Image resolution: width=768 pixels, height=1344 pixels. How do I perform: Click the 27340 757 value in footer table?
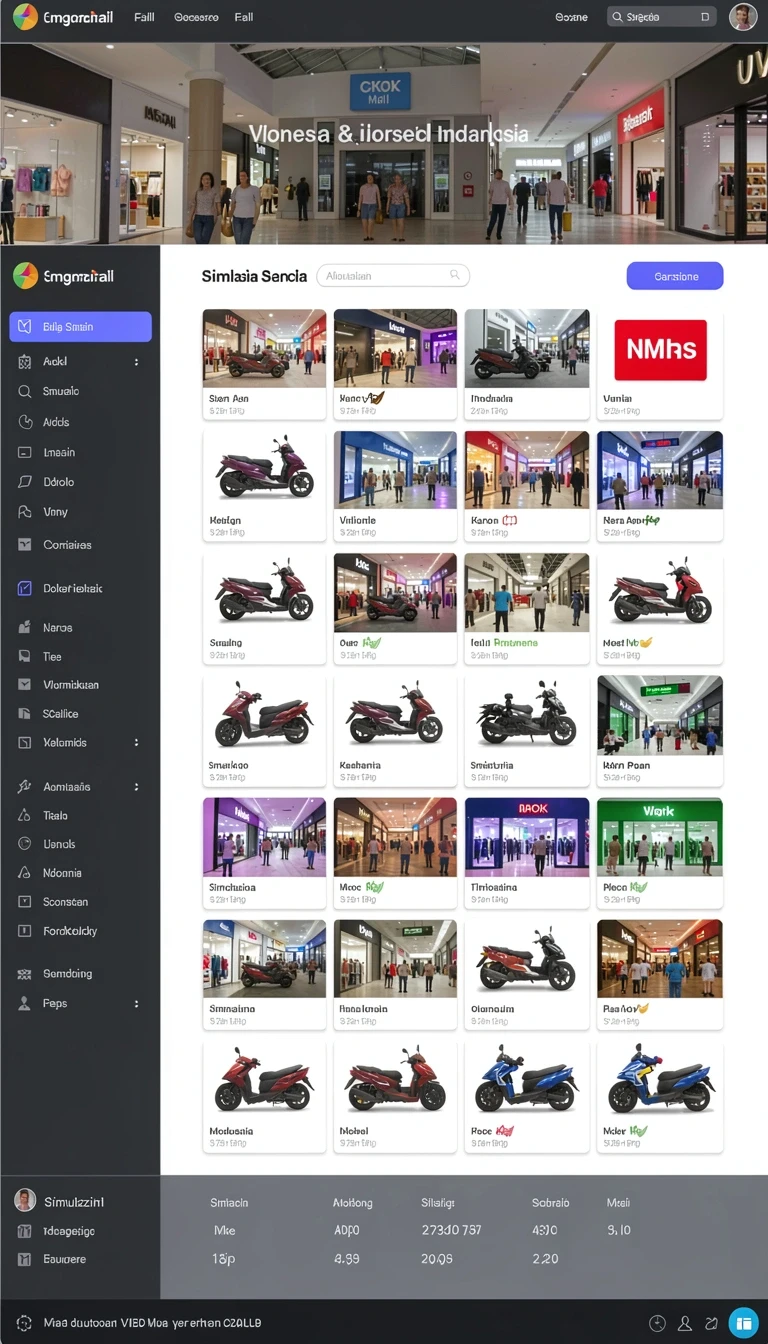tap(451, 1230)
